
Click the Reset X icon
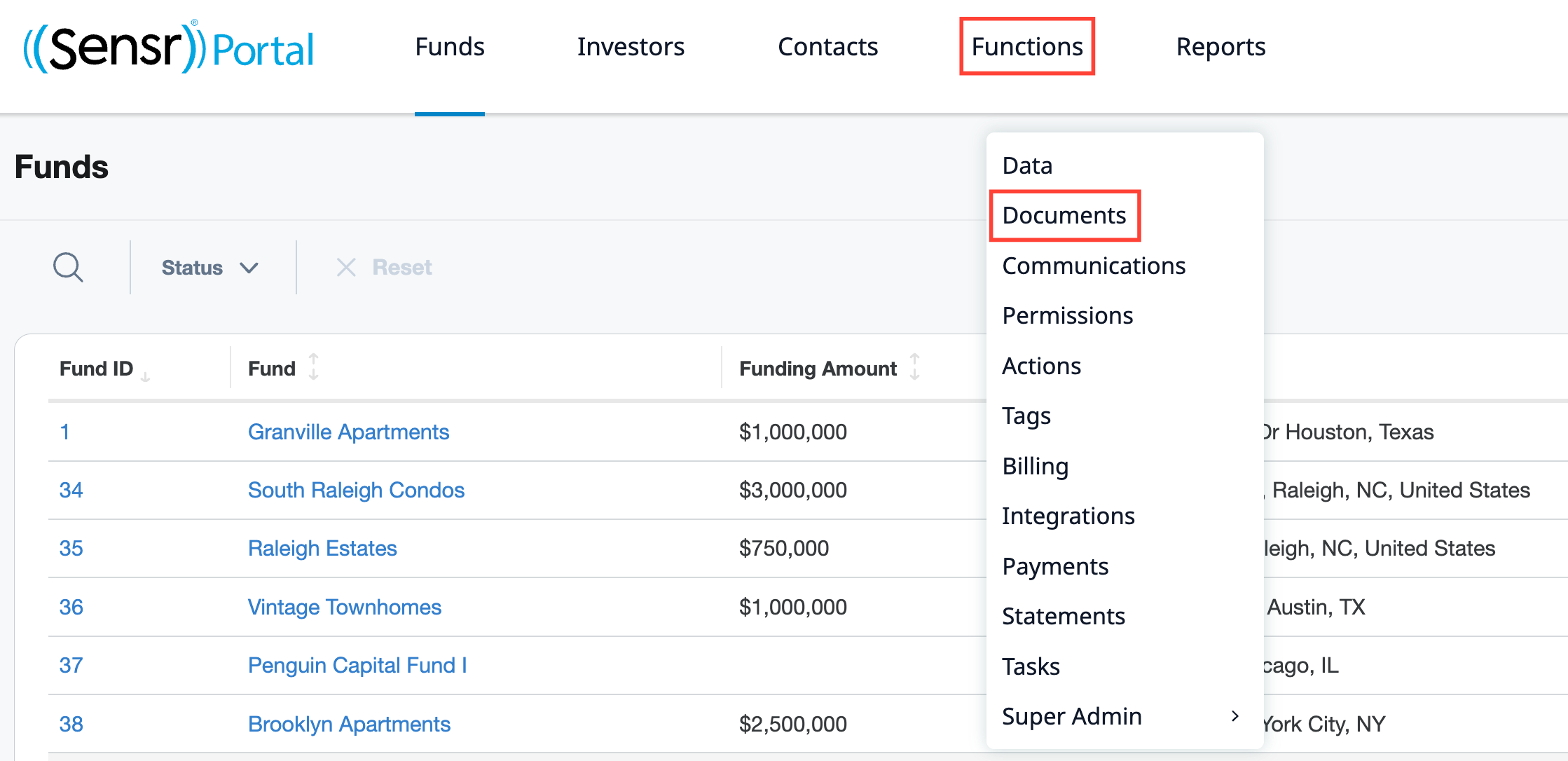coord(346,267)
